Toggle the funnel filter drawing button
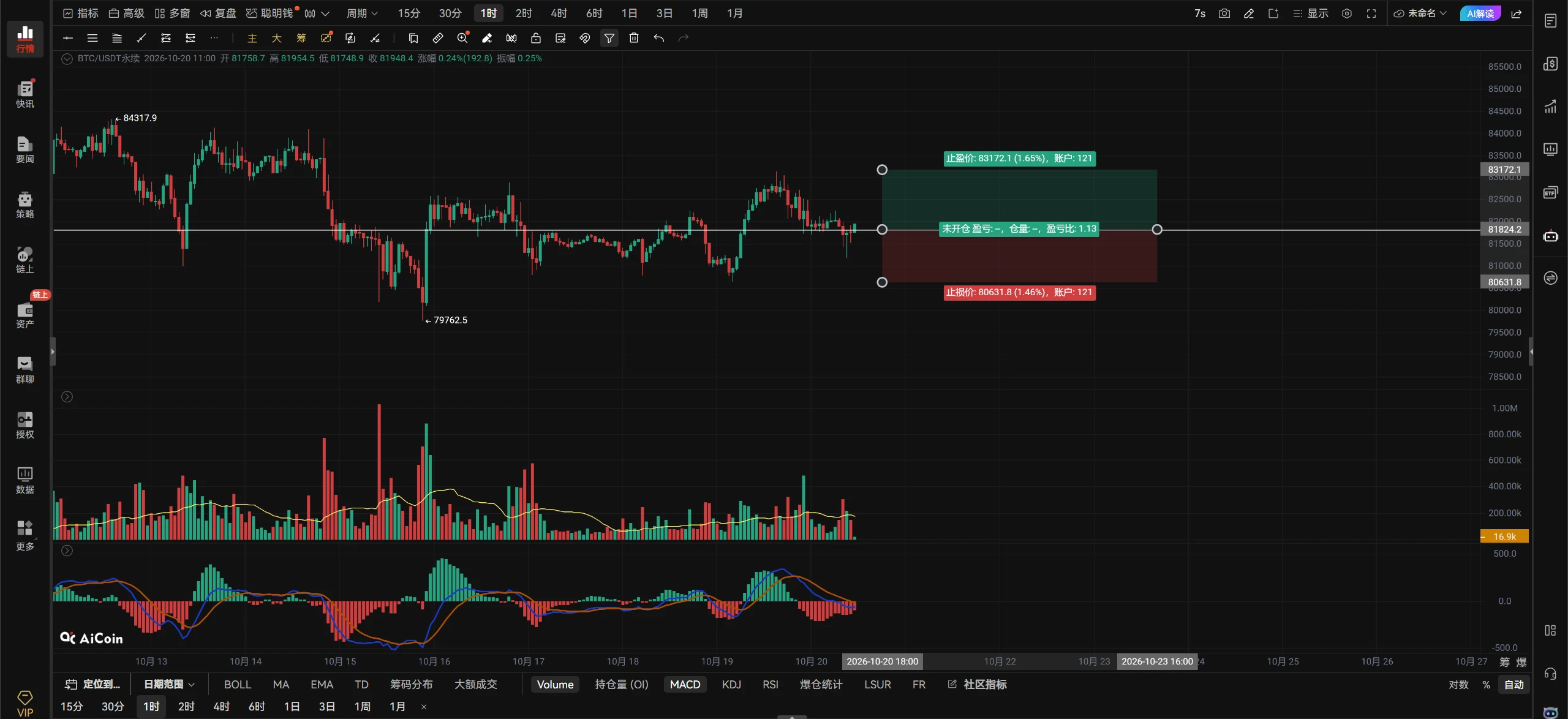Image resolution: width=1568 pixels, height=719 pixels. [x=609, y=38]
